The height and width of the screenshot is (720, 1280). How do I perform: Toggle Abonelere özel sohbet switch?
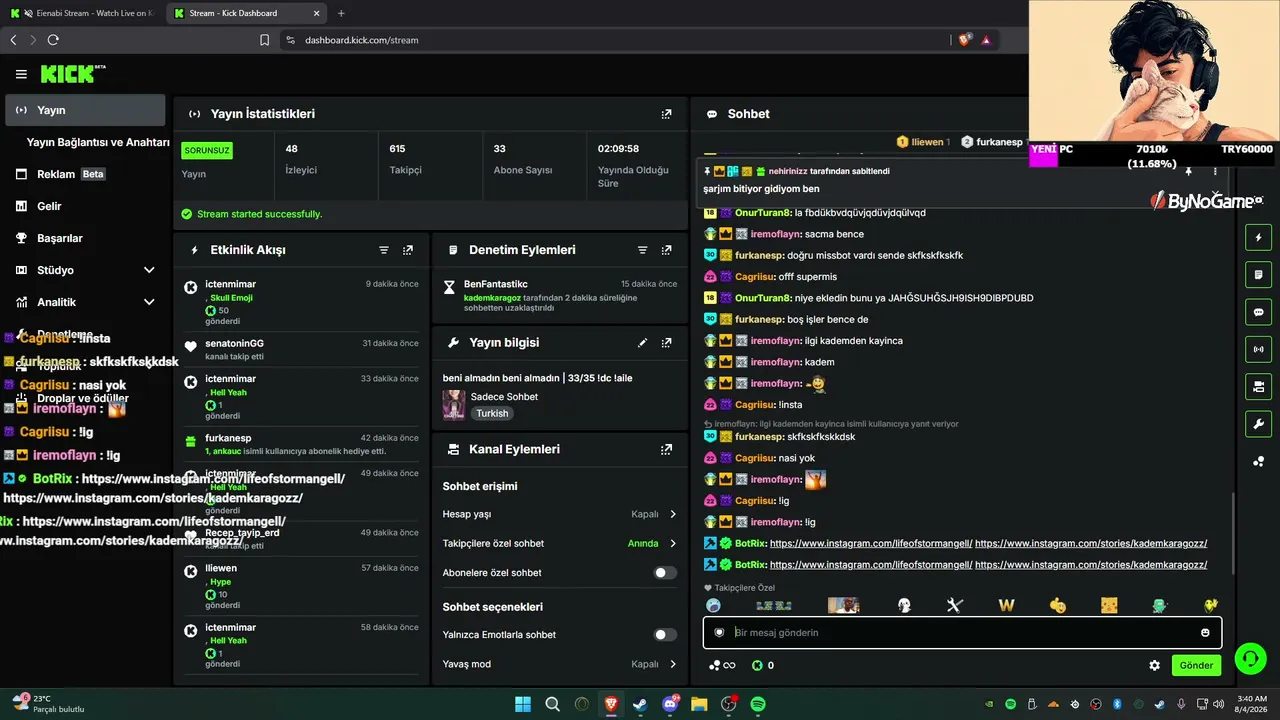tap(665, 573)
